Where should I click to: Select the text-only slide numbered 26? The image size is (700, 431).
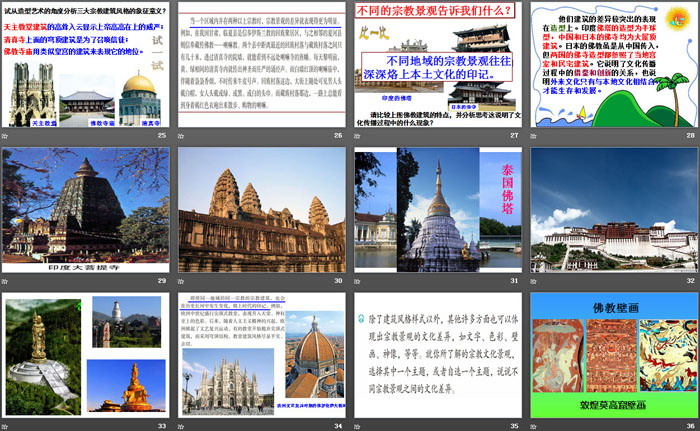[x=262, y=65]
